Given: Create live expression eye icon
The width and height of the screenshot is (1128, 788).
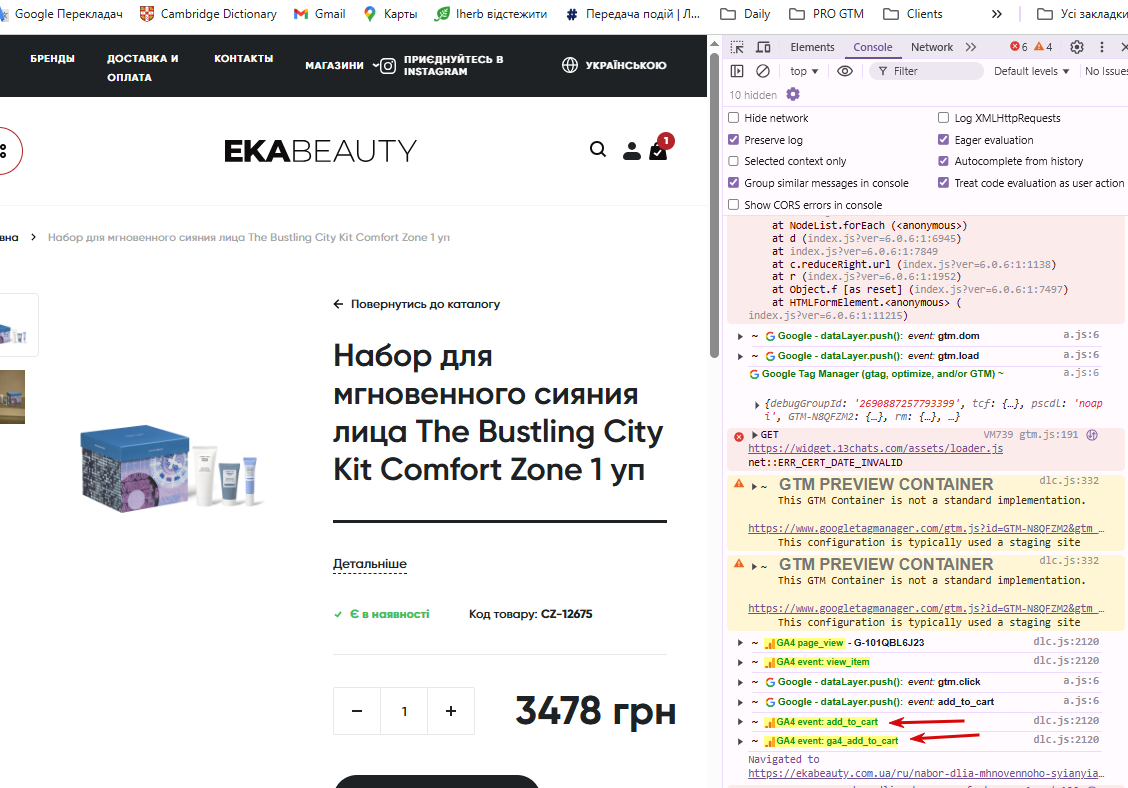Looking at the screenshot, I should [845, 71].
